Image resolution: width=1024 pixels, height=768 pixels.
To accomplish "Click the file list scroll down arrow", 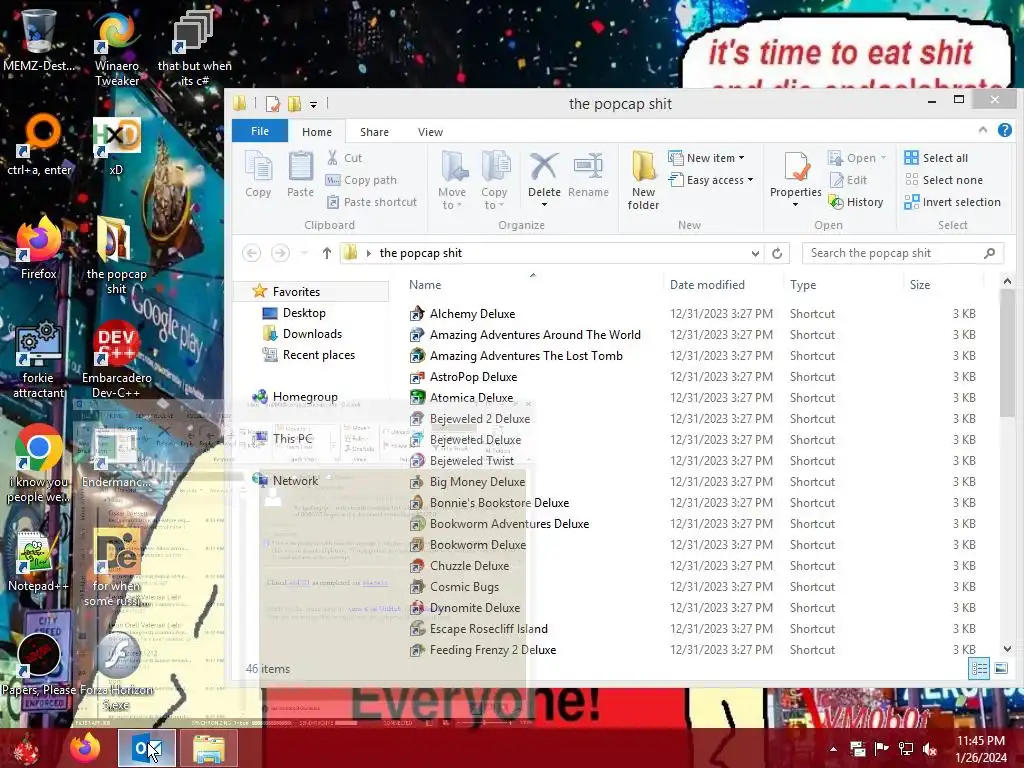I will click(1007, 649).
